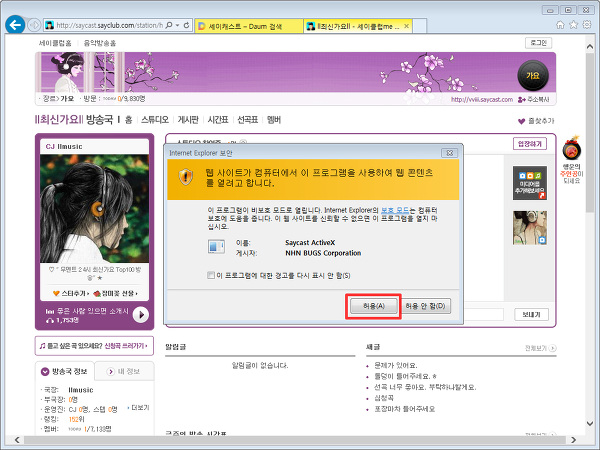Open a new blank browser tab
This screenshot has width=600, height=450.
[x=420, y=26]
